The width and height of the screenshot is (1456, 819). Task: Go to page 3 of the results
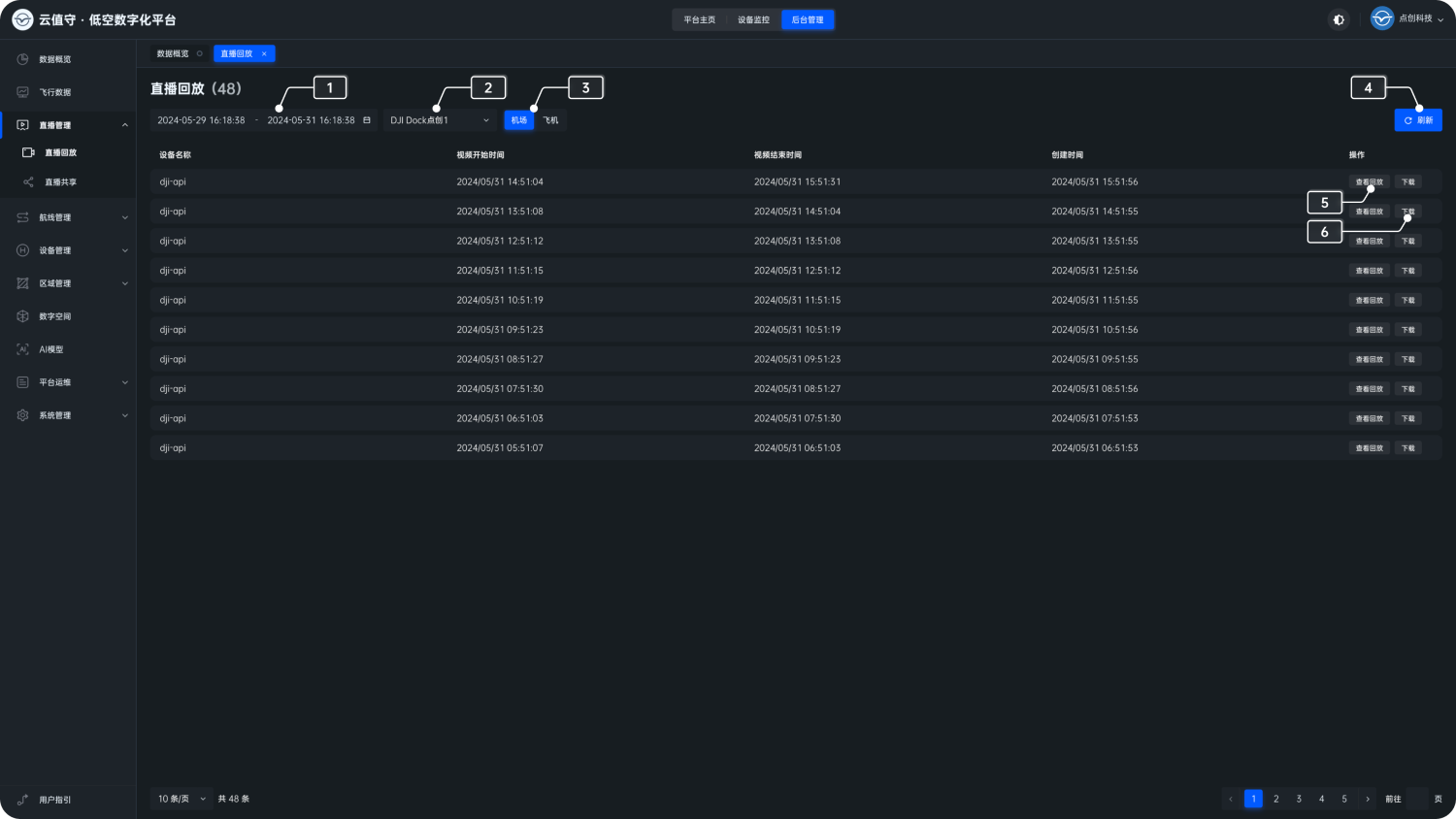[x=1299, y=799]
